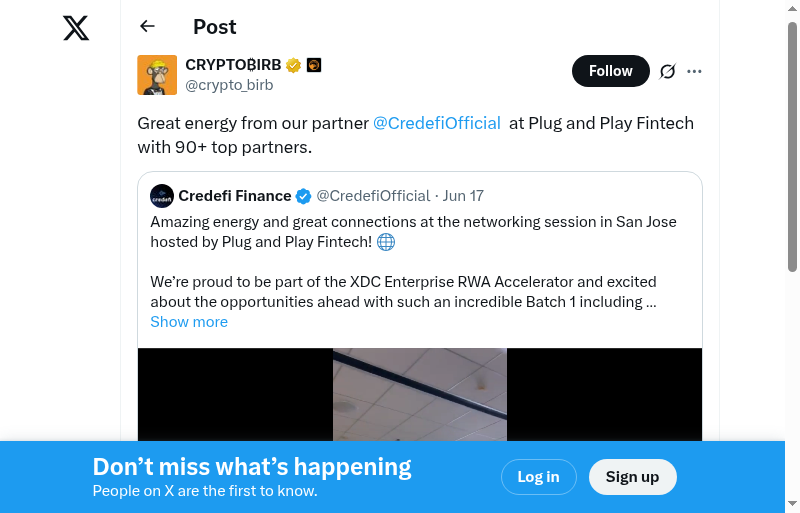Click the affiliate badge next to CRYPTOBIRB
Image resolution: width=800 pixels, height=513 pixels.
(314, 66)
